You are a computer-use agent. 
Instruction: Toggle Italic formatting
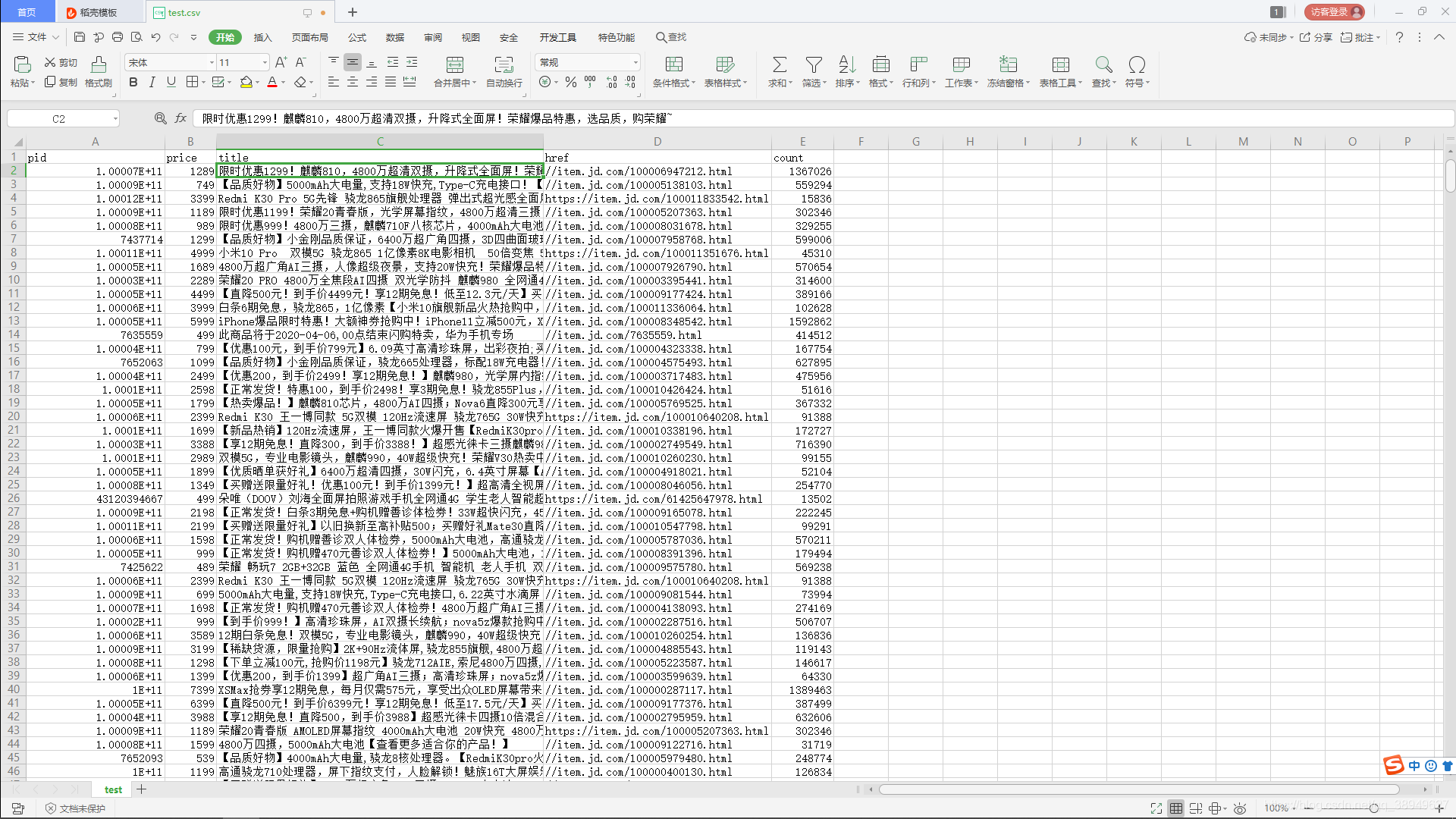(152, 82)
